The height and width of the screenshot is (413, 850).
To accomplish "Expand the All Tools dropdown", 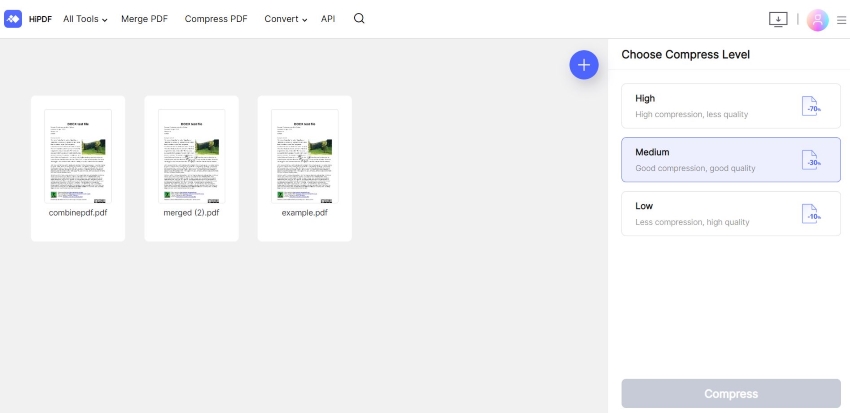I will point(85,19).
